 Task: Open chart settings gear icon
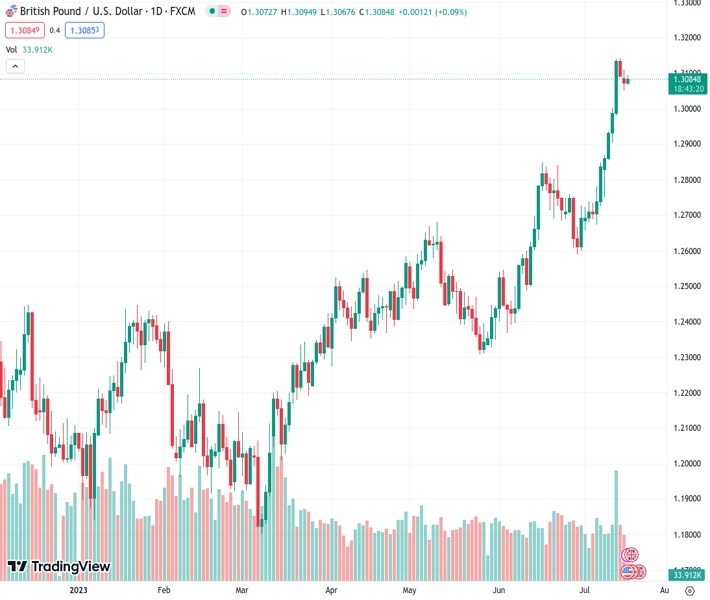pos(691,591)
